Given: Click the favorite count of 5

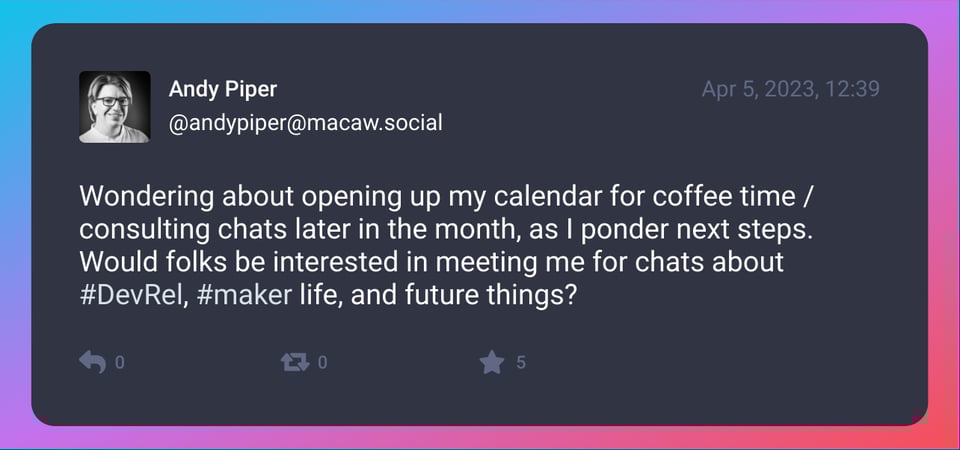Looking at the screenshot, I should (520, 363).
